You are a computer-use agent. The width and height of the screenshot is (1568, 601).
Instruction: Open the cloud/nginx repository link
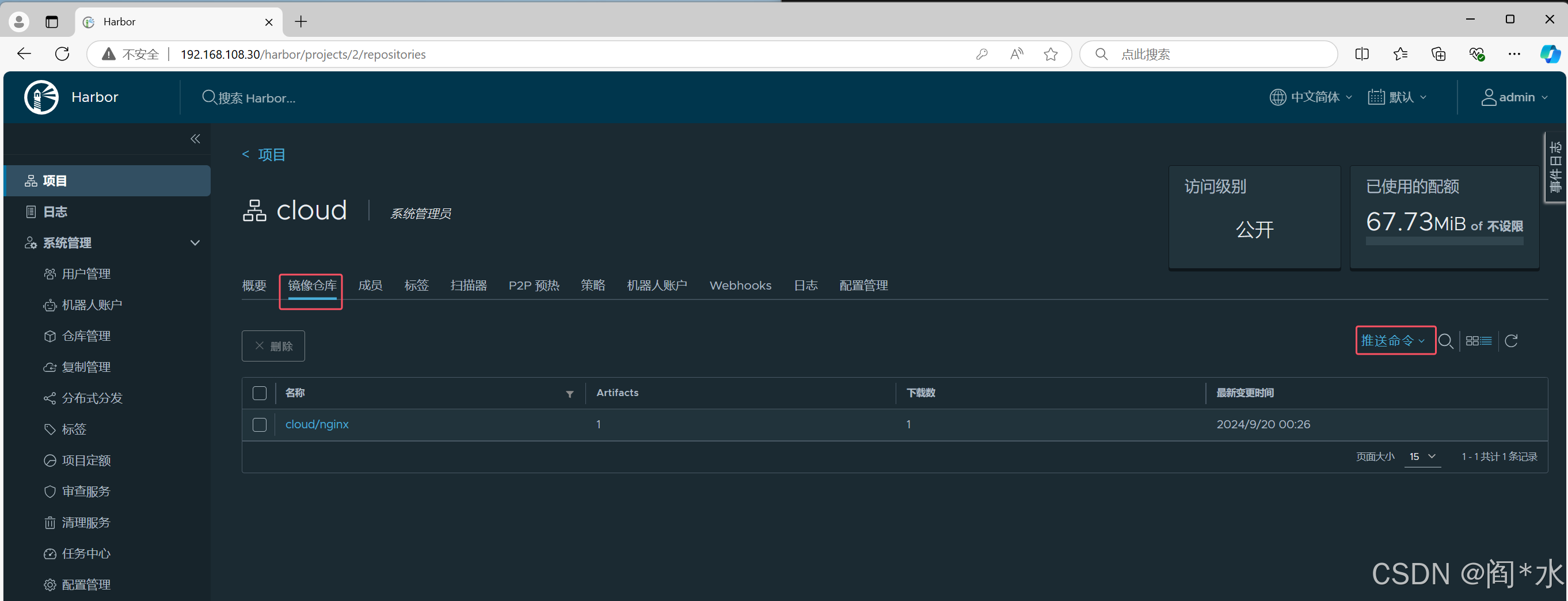pos(317,424)
